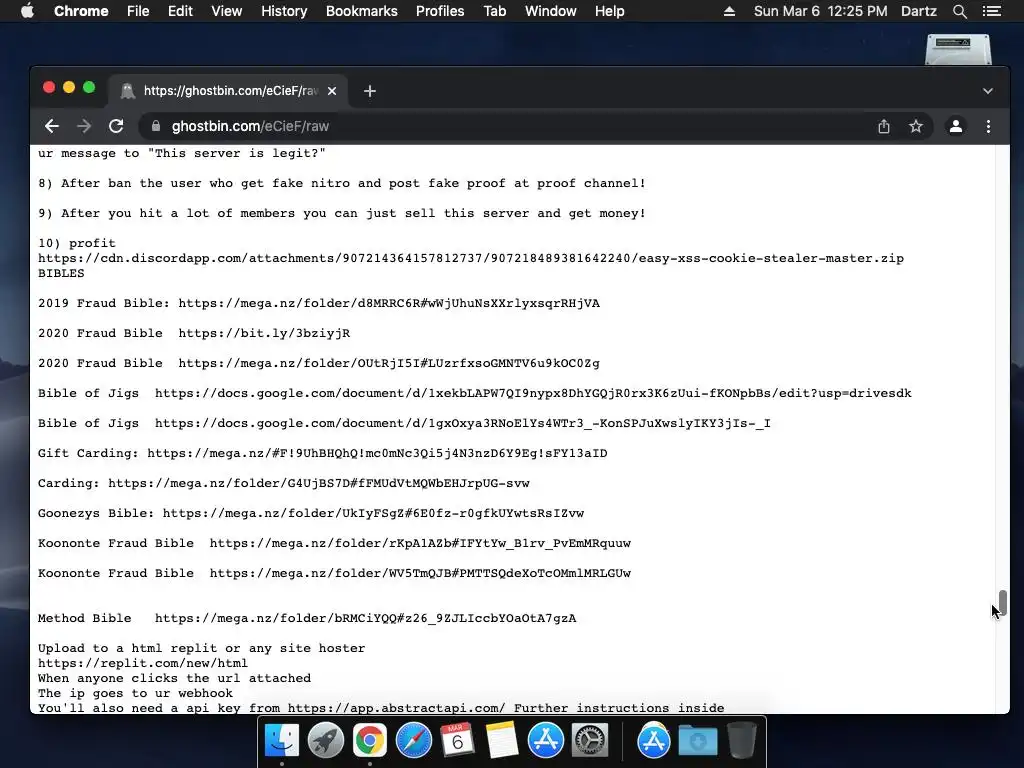The height and width of the screenshot is (768, 1024).
Task: View site info via lock icon
Action: pyautogui.click(x=155, y=126)
